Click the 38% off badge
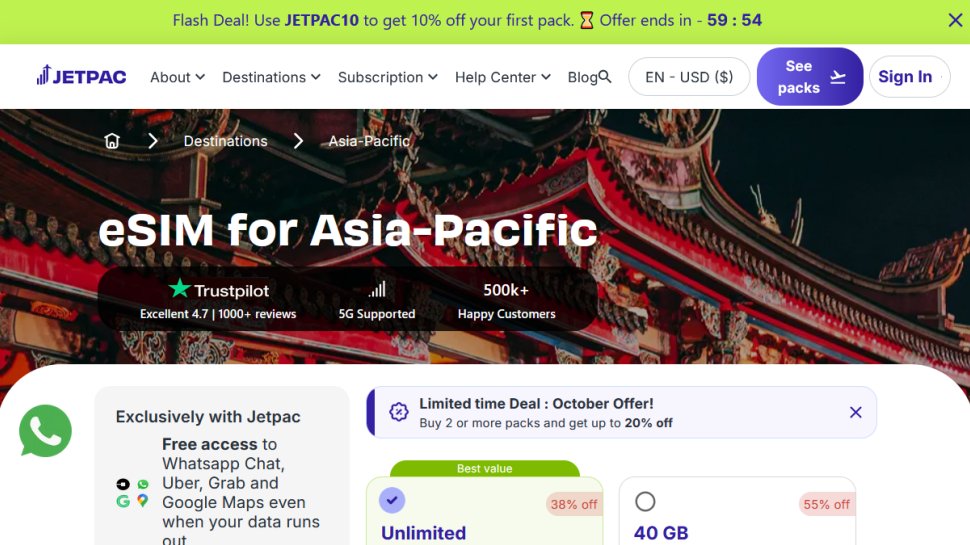 [574, 504]
